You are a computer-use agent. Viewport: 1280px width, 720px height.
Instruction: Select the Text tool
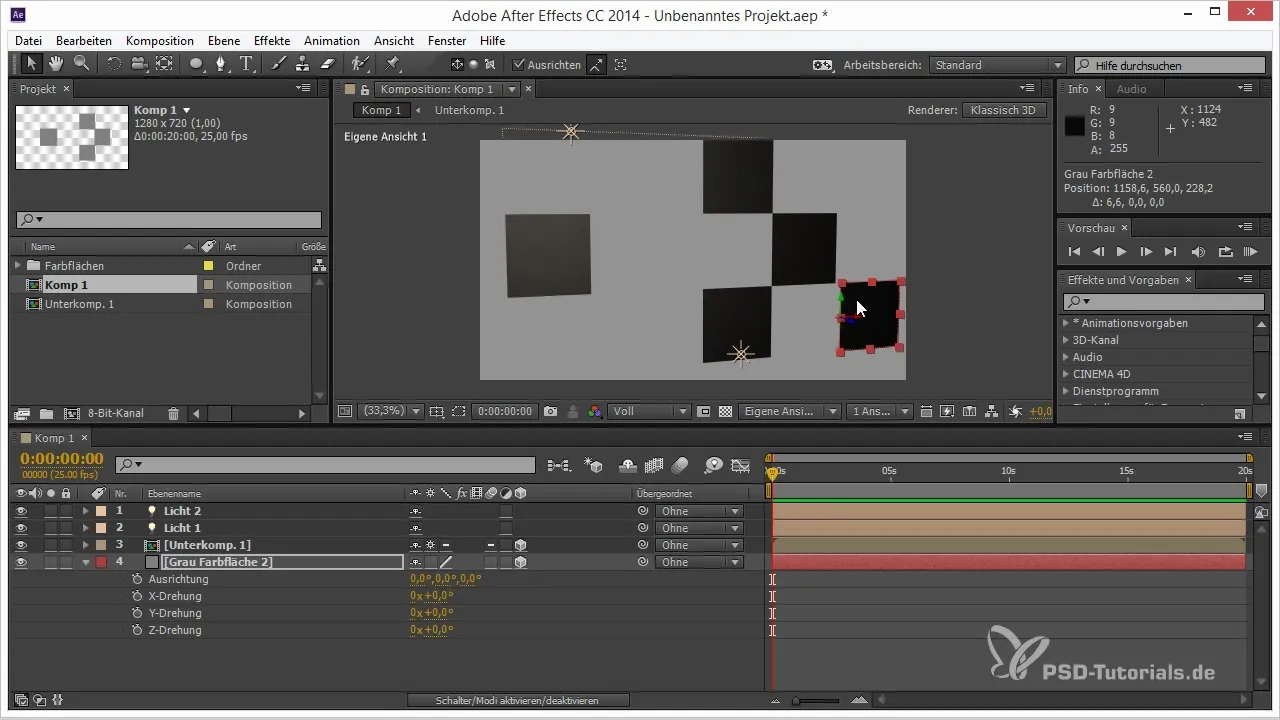[246, 64]
